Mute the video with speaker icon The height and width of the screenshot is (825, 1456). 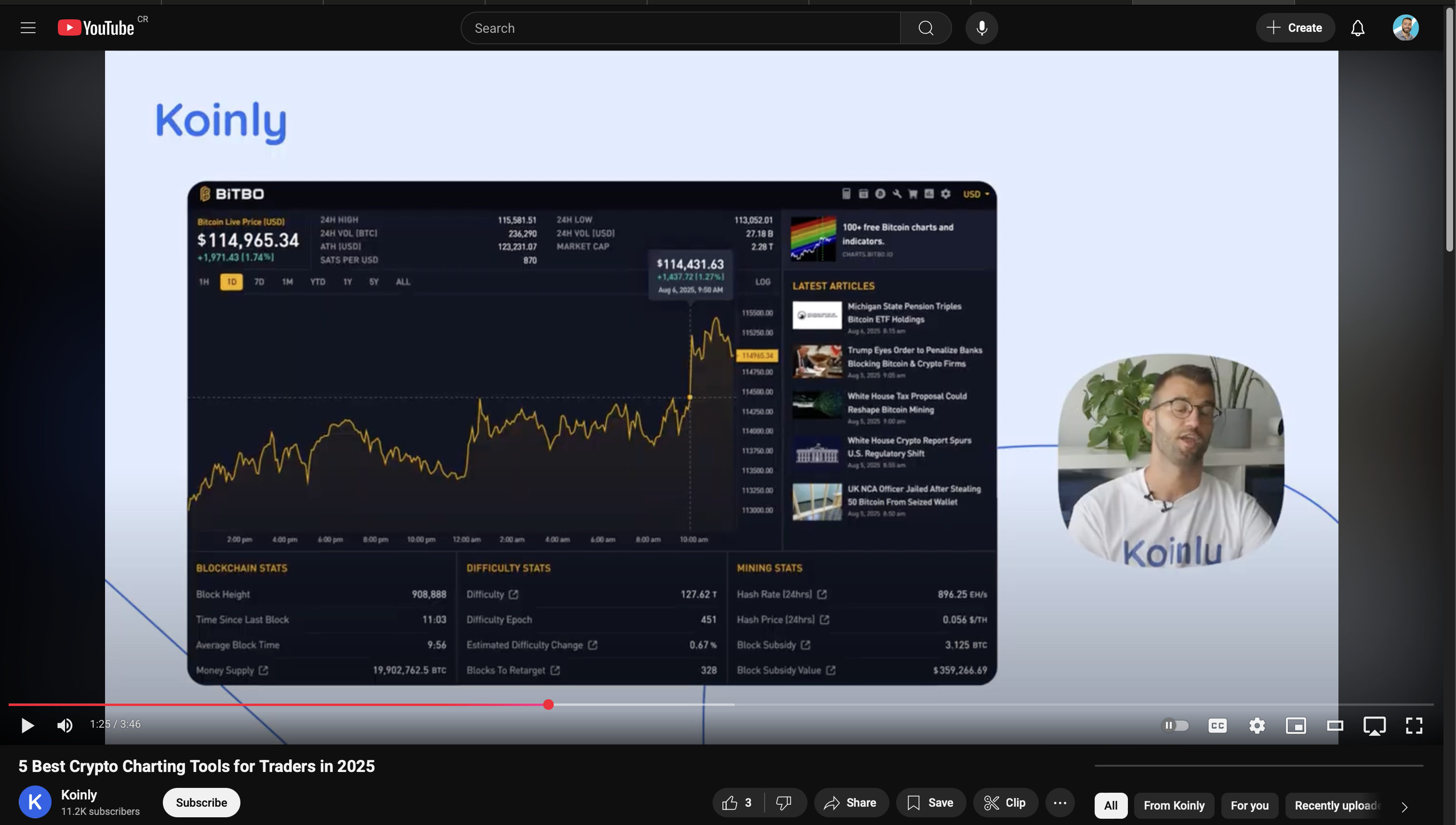pos(65,725)
